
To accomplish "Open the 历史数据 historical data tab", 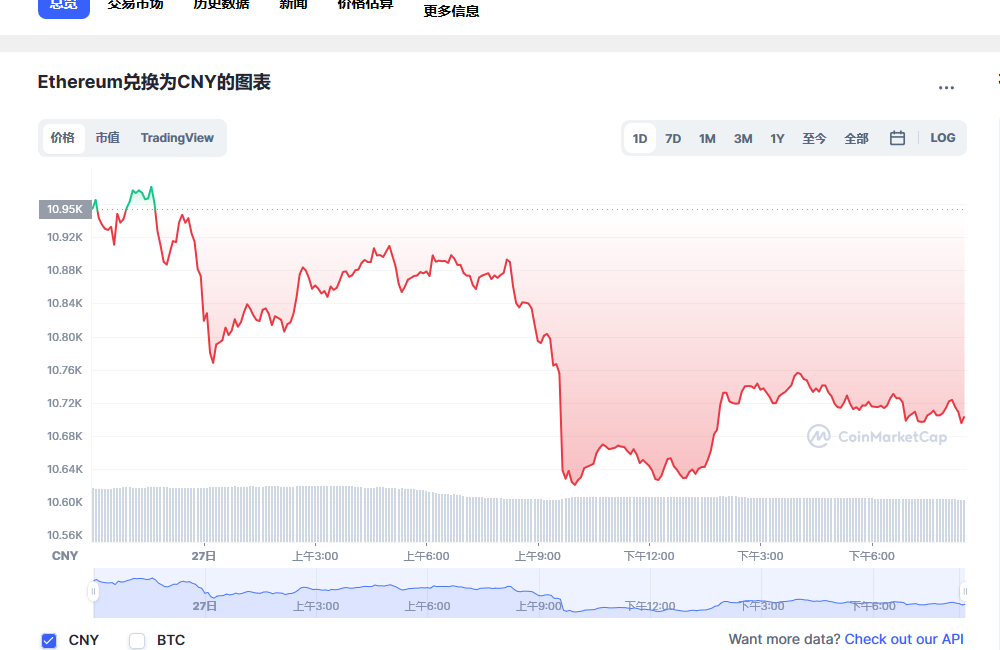I will 221,5.
